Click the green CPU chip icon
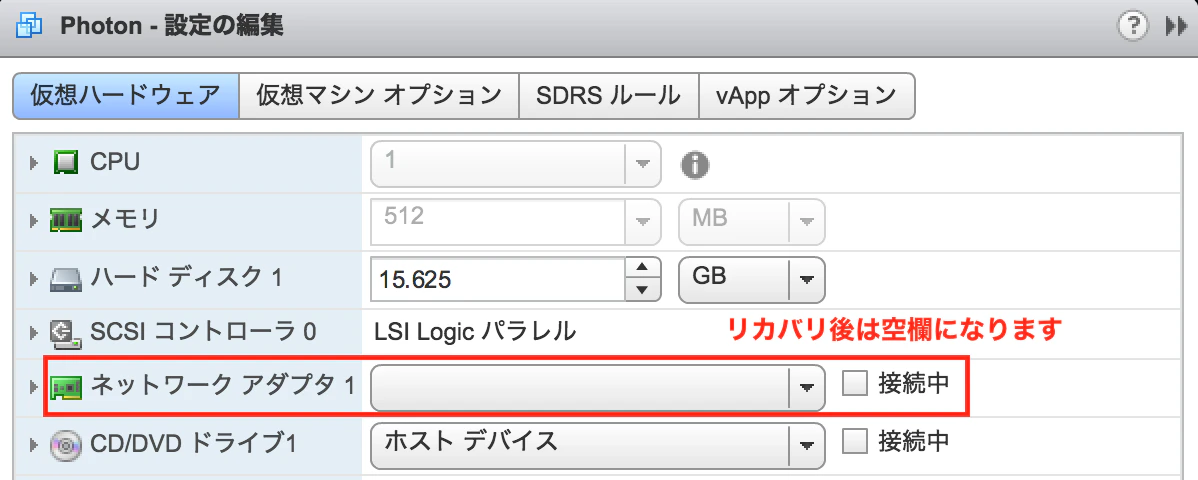This screenshot has width=1198, height=480. (66, 163)
